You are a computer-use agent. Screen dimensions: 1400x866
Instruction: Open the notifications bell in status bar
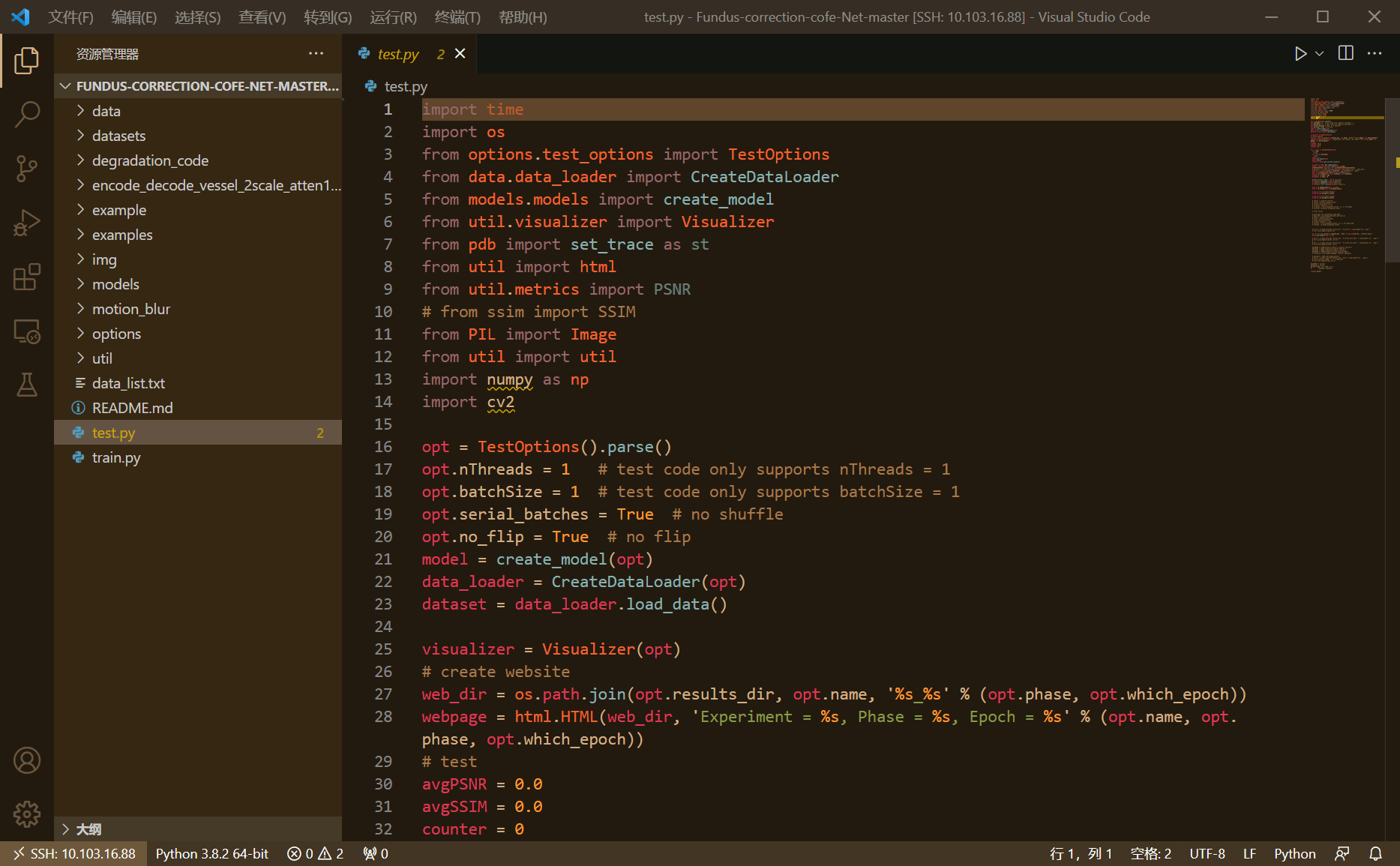[x=1376, y=854]
